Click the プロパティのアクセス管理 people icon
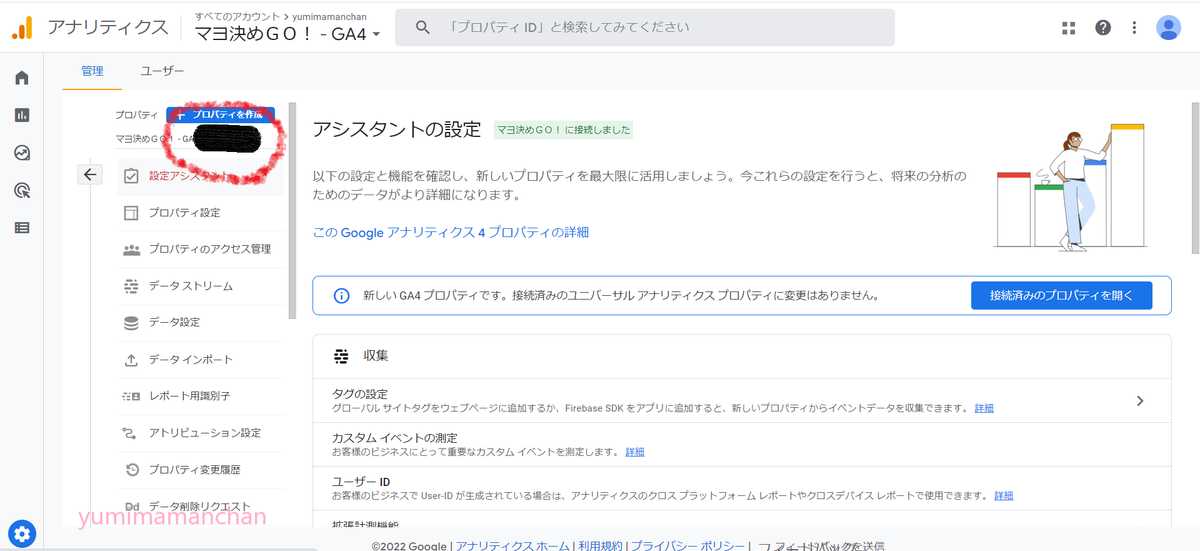Image resolution: width=1200 pixels, height=551 pixels. (x=131, y=249)
